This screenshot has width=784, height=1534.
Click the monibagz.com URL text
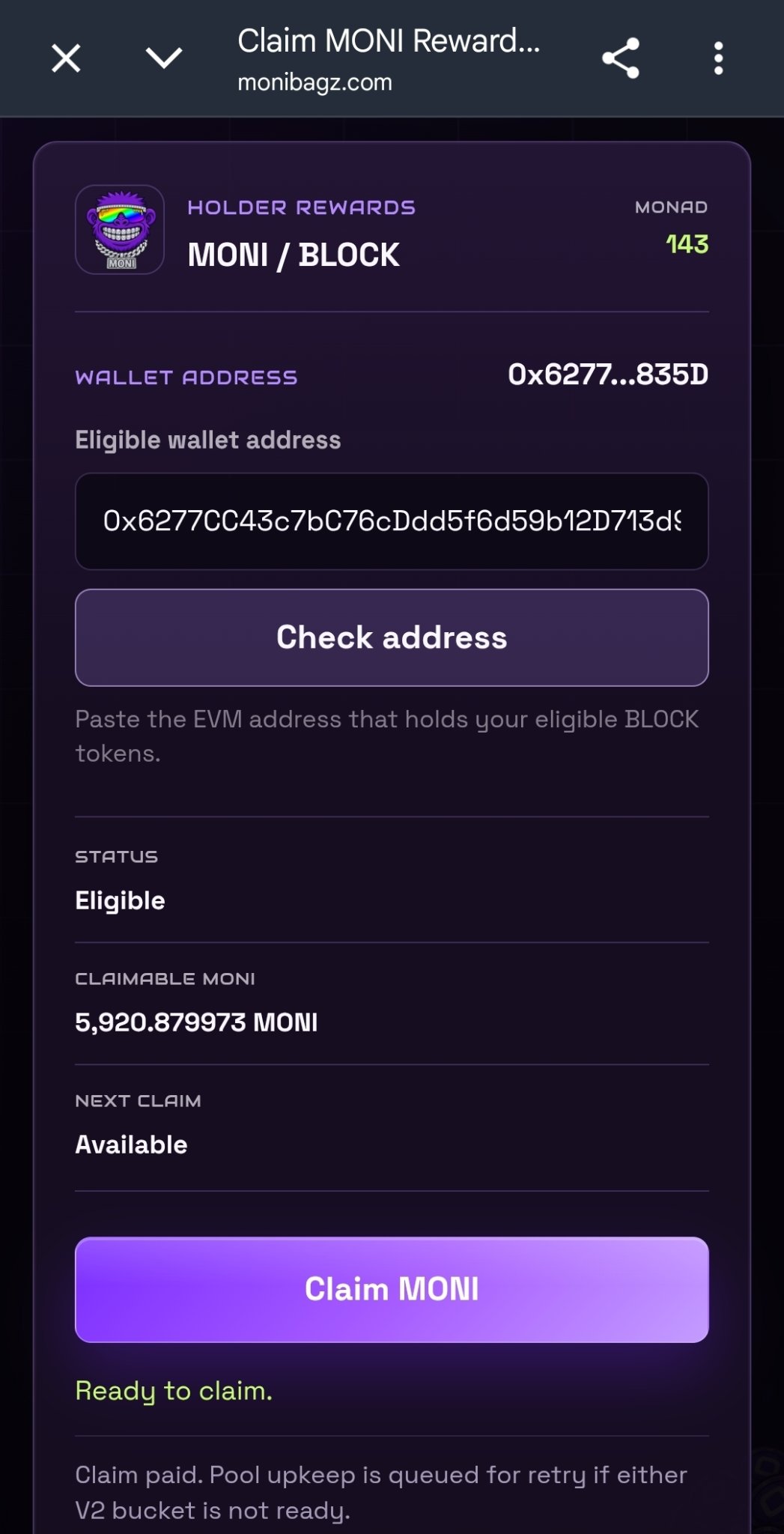314,82
